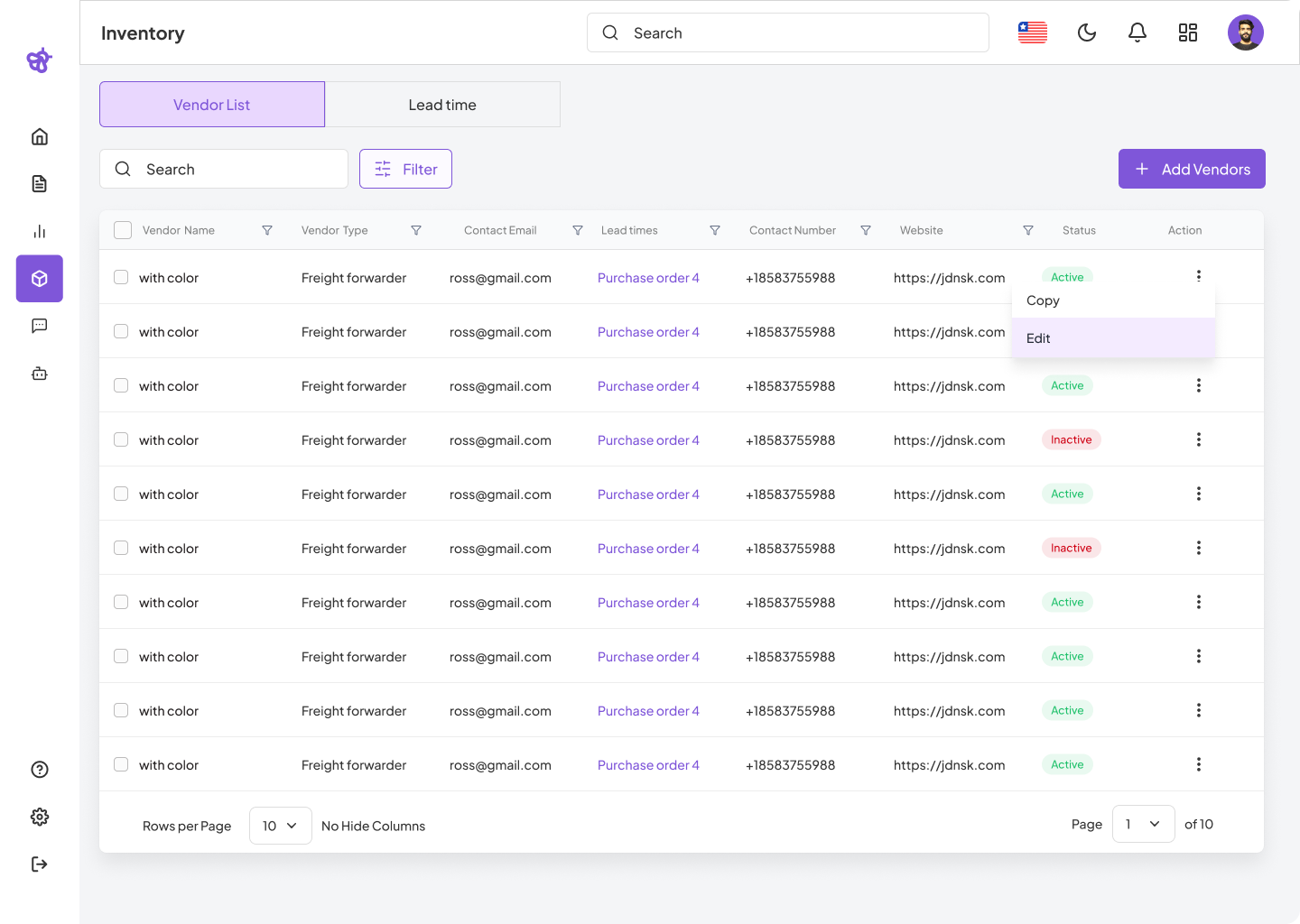Open the apps grid icon
The height and width of the screenshot is (924, 1300).
point(1188,33)
